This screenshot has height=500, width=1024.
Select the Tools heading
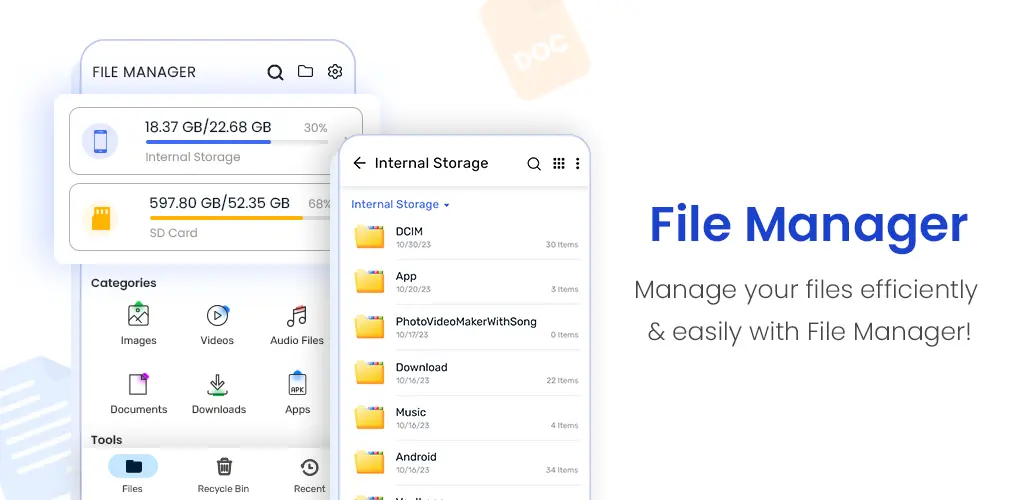106,440
